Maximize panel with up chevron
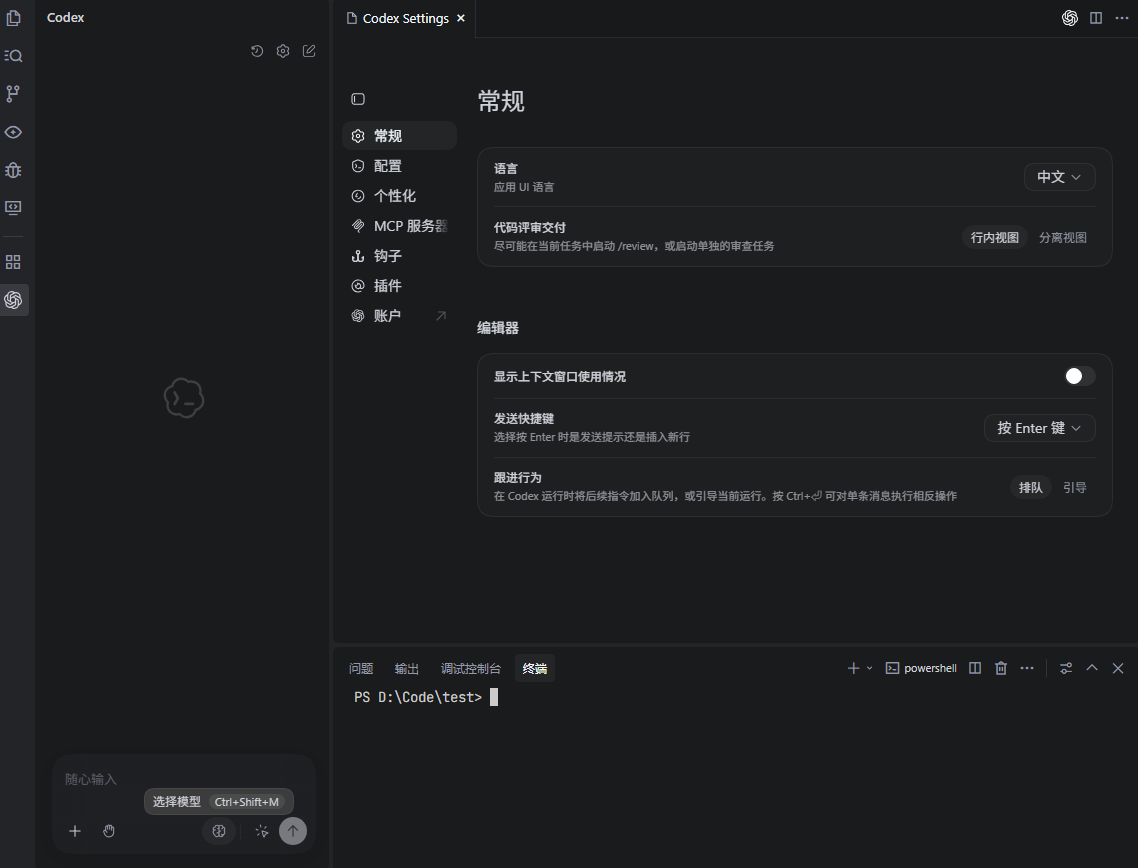The image size is (1138, 868). pyautogui.click(x=1092, y=668)
